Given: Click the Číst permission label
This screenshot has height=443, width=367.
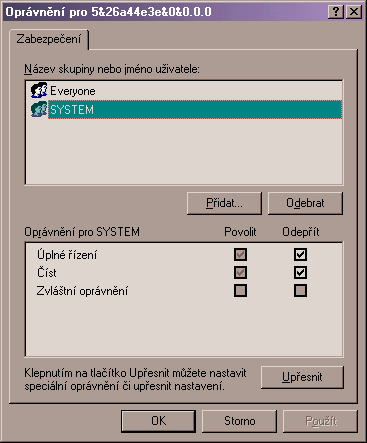Looking at the screenshot, I should (47, 273).
